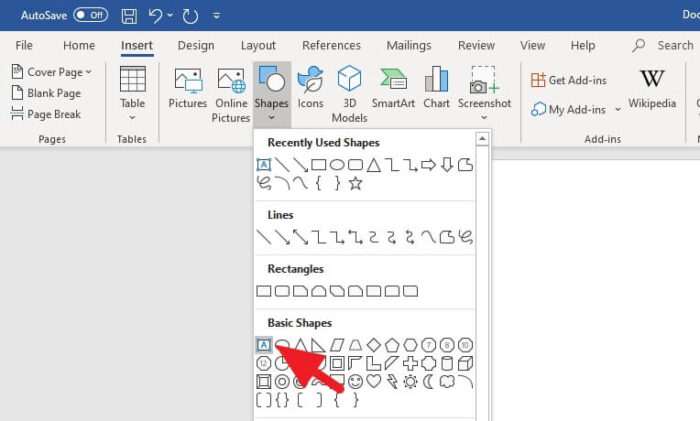Click the shapes list scroll-up arrow
Screen dimensions: 700x421
click(482, 139)
